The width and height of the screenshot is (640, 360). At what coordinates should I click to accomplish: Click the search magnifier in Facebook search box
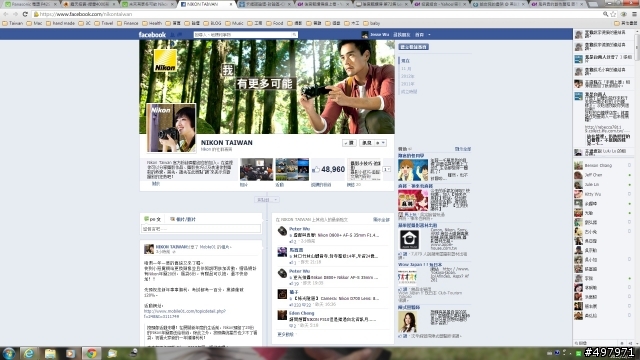click(294, 35)
